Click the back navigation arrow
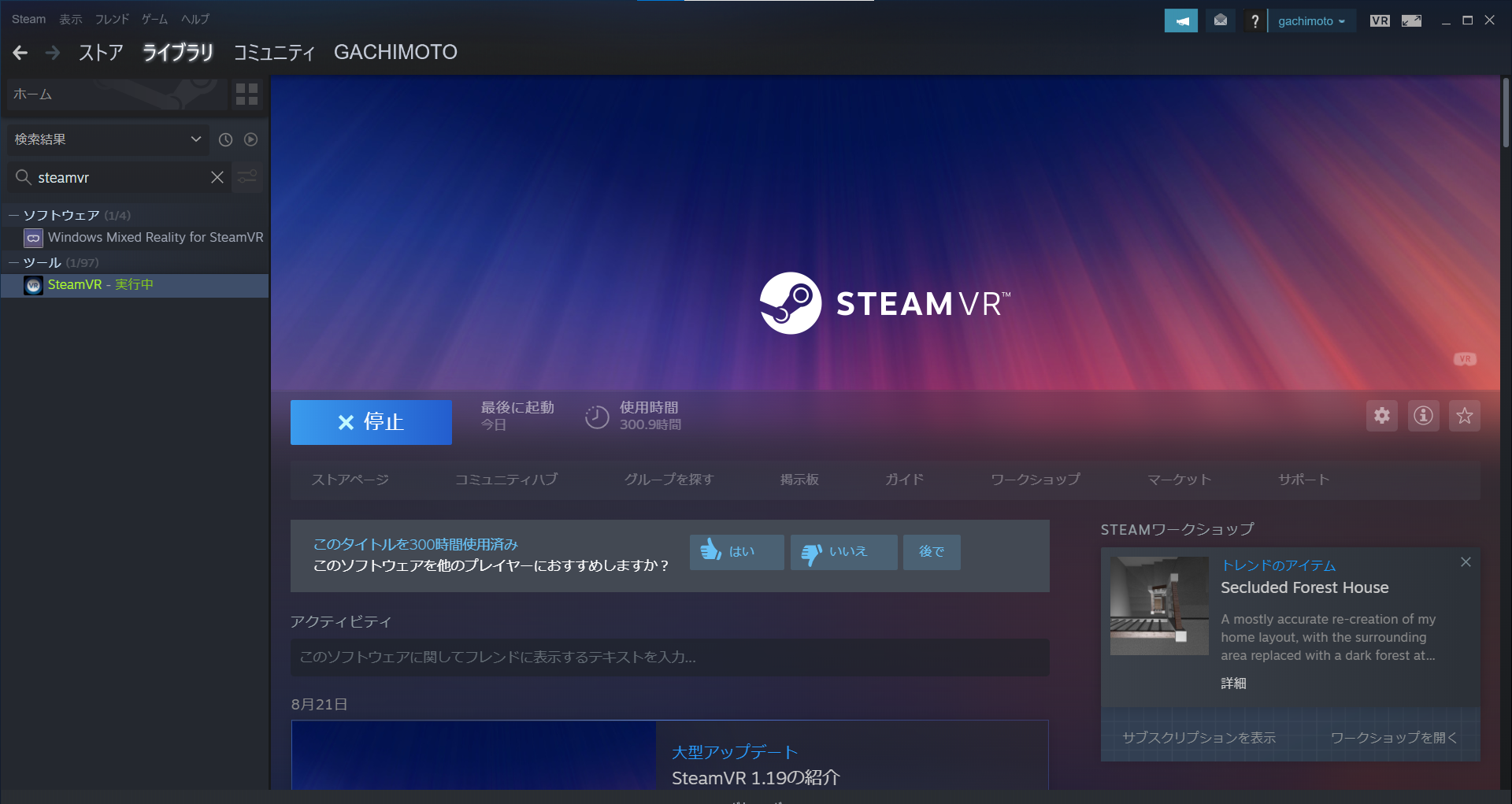The height and width of the screenshot is (804, 1512). coord(20,53)
